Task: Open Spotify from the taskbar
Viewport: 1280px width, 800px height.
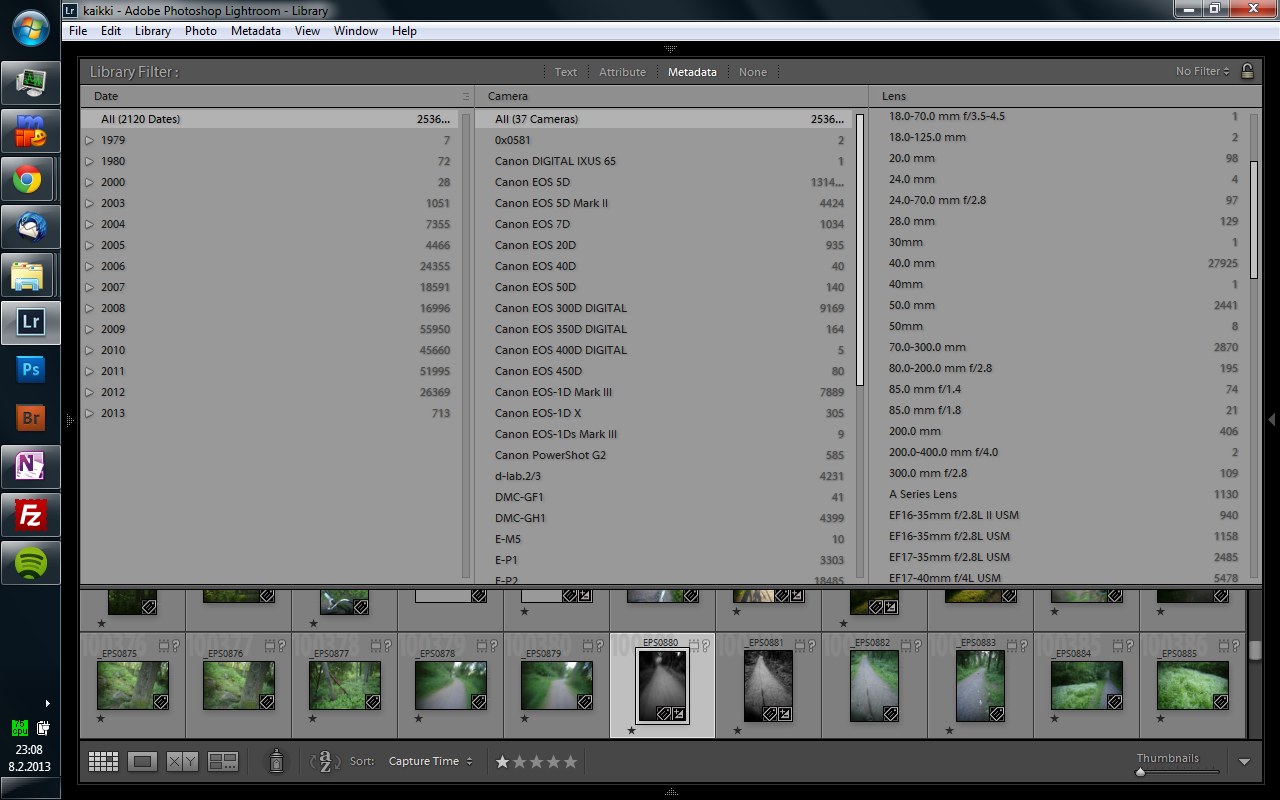Action: point(30,563)
